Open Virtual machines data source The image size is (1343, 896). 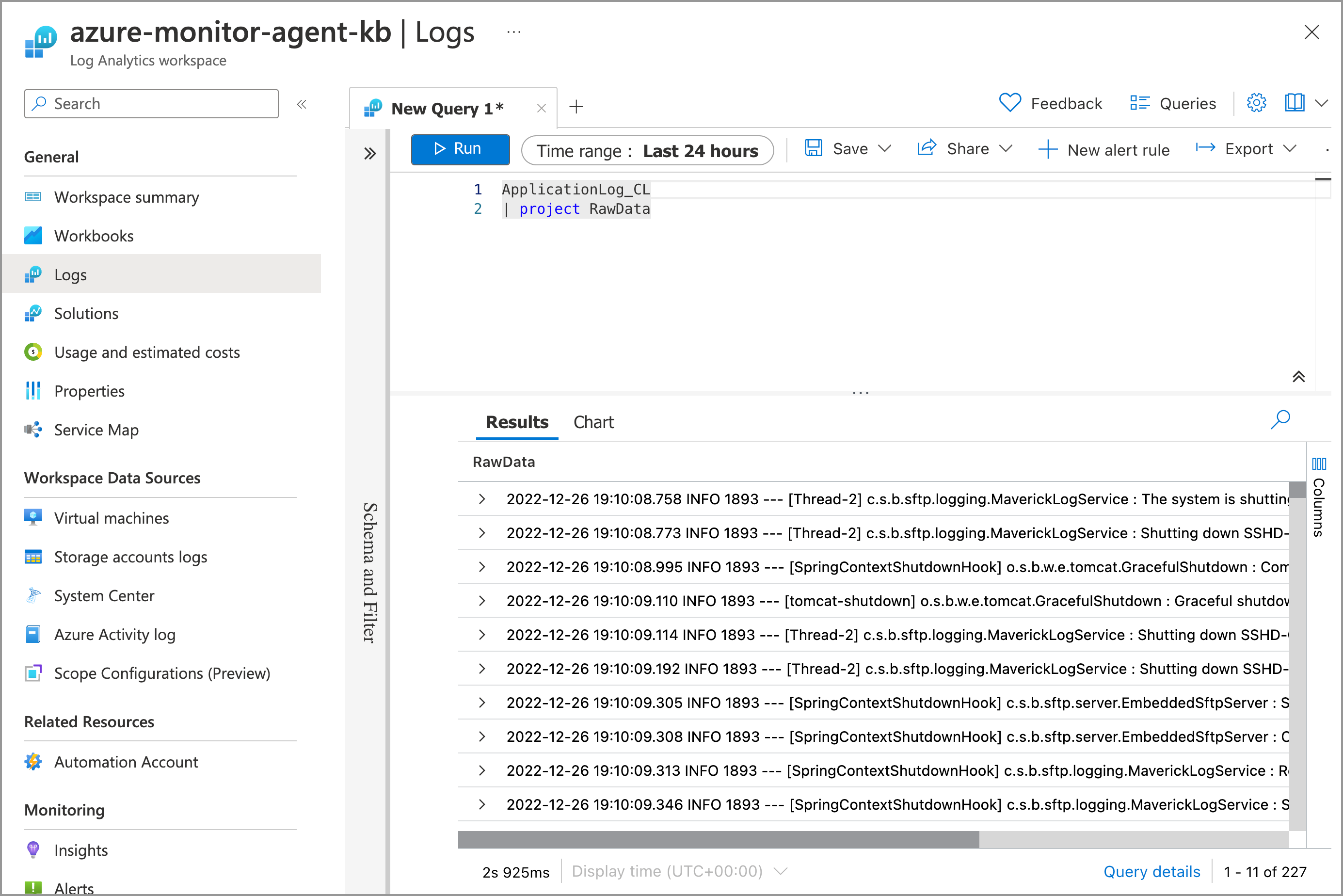point(112,518)
